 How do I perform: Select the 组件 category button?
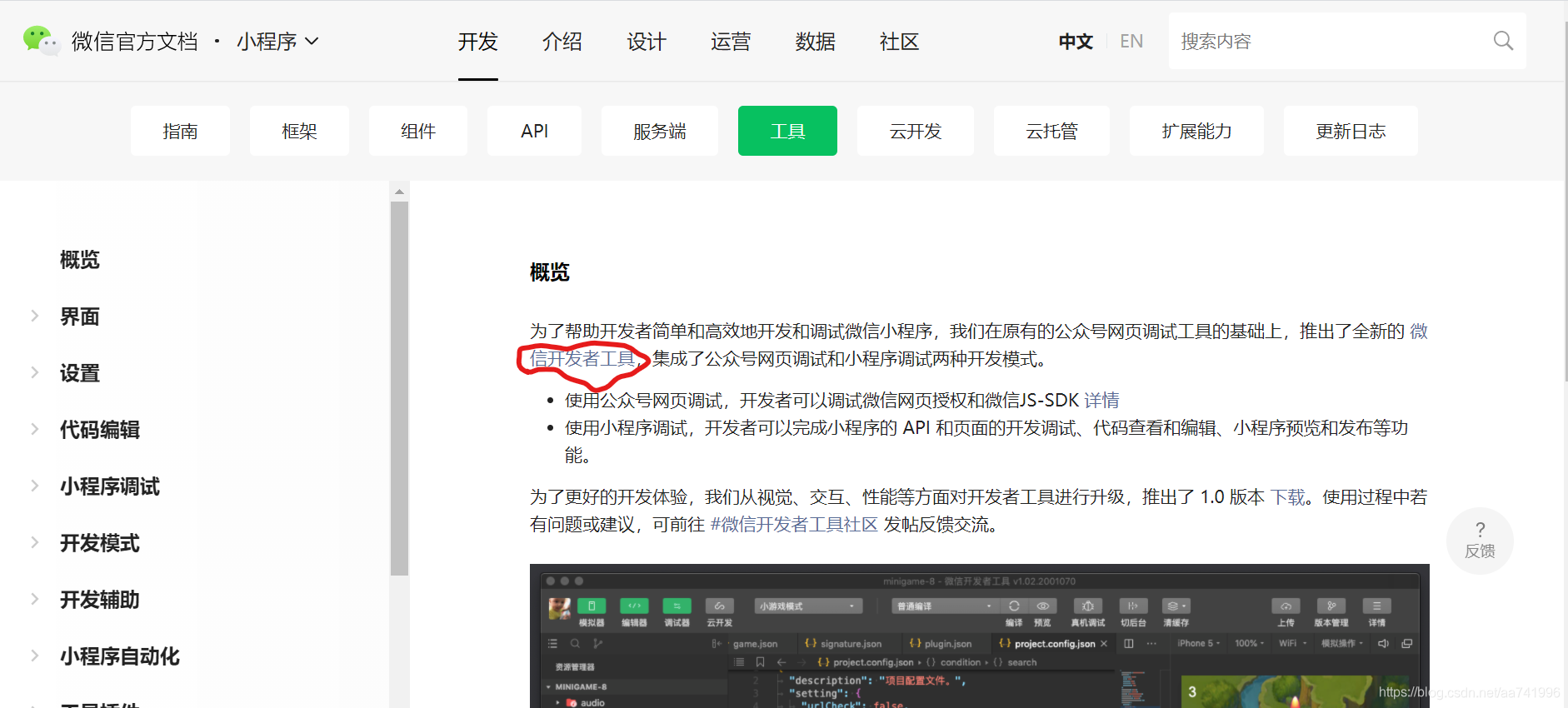click(418, 131)
